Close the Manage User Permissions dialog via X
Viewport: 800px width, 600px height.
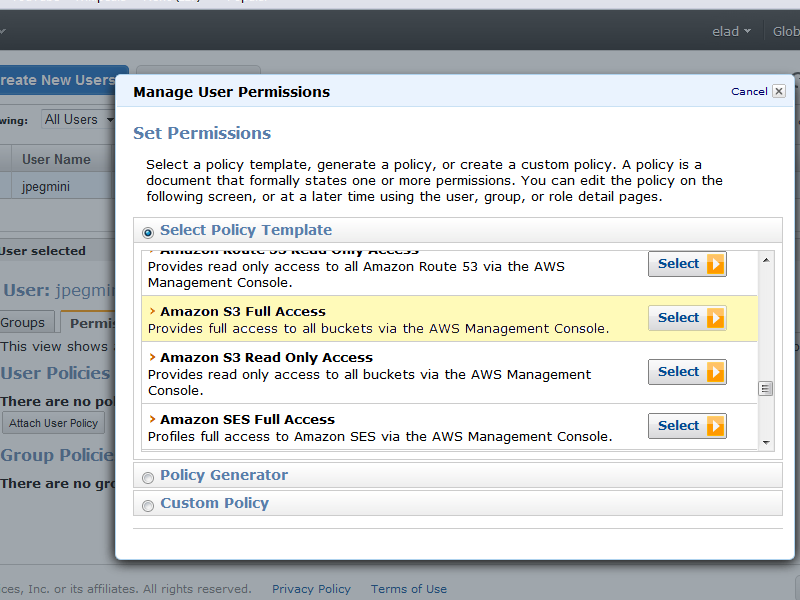[779, 91]
